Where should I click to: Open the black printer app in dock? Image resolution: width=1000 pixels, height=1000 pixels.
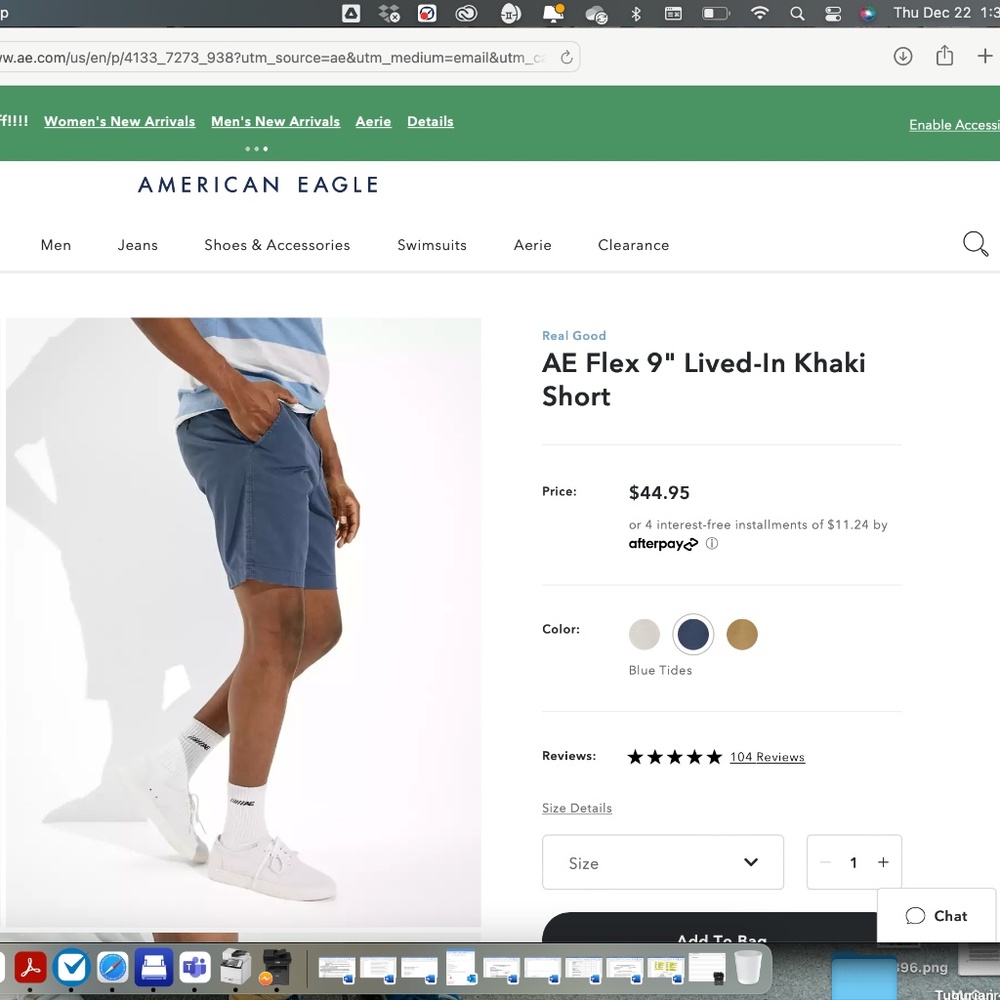click(x=276, y=967)
